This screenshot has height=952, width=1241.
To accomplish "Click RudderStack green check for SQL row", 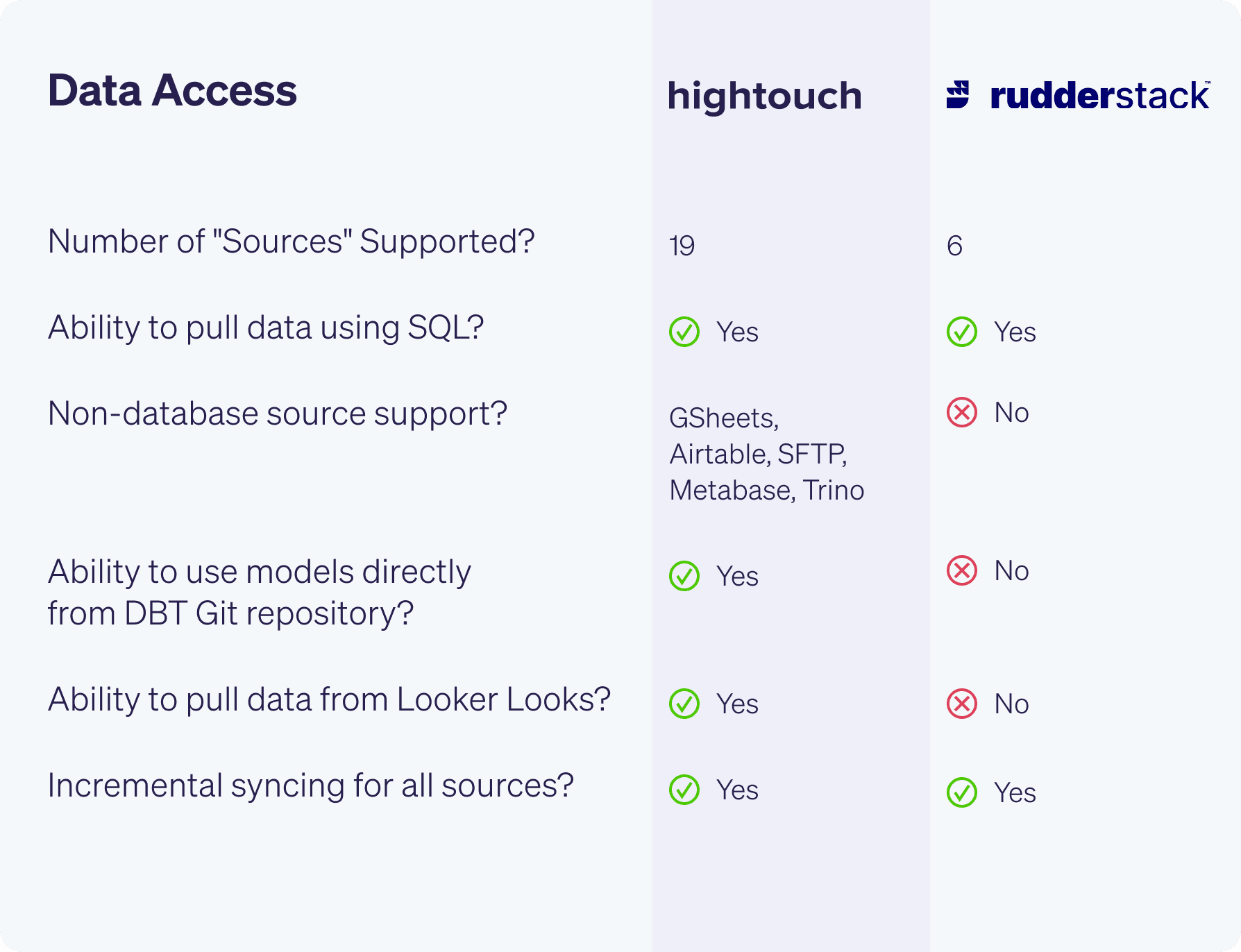I will point(962,332).
